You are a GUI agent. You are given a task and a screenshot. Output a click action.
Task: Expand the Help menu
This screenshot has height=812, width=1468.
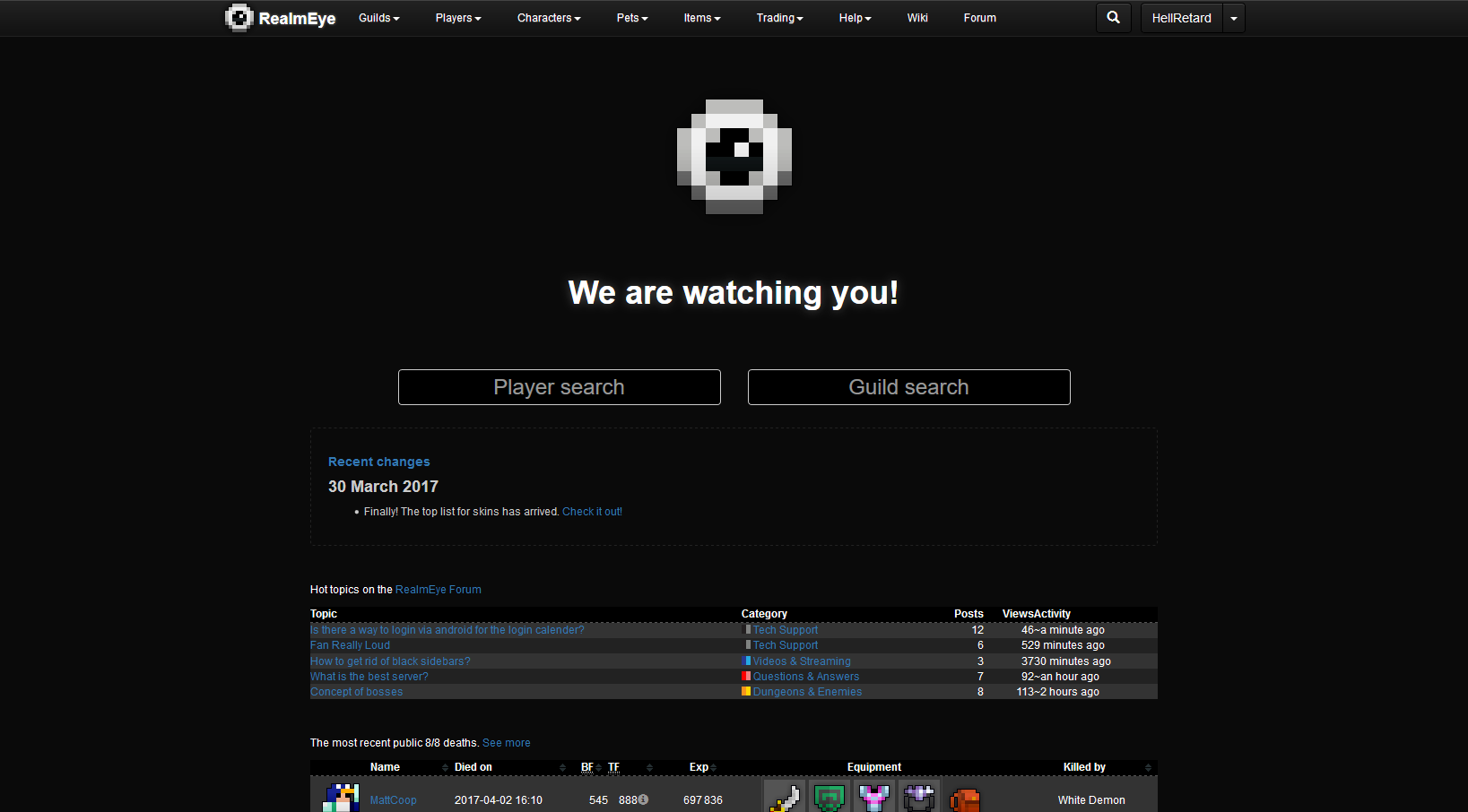pyautogui.click(x=856, y=18)
